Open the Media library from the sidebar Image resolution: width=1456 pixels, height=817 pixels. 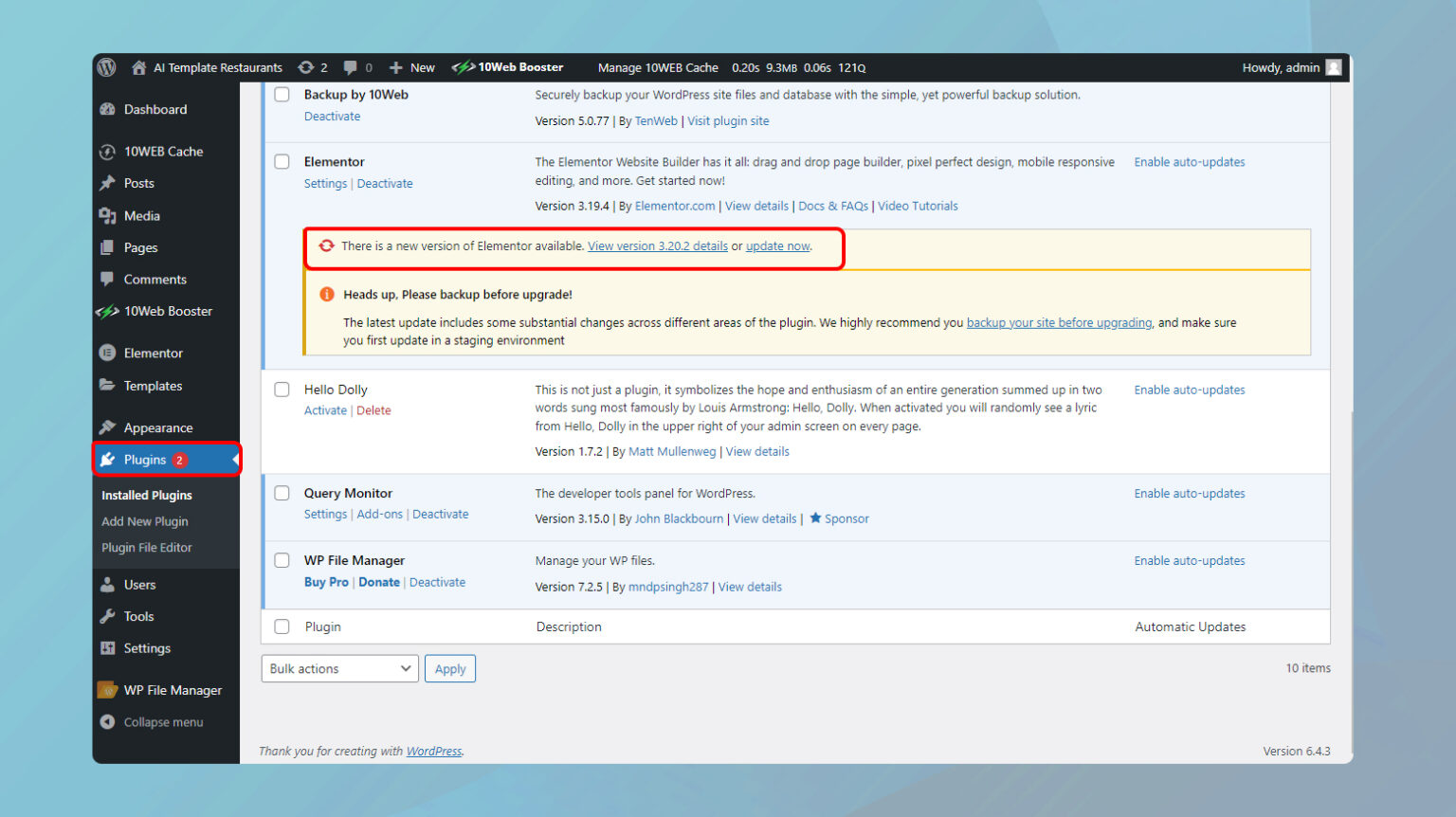[x=140, y=215]
